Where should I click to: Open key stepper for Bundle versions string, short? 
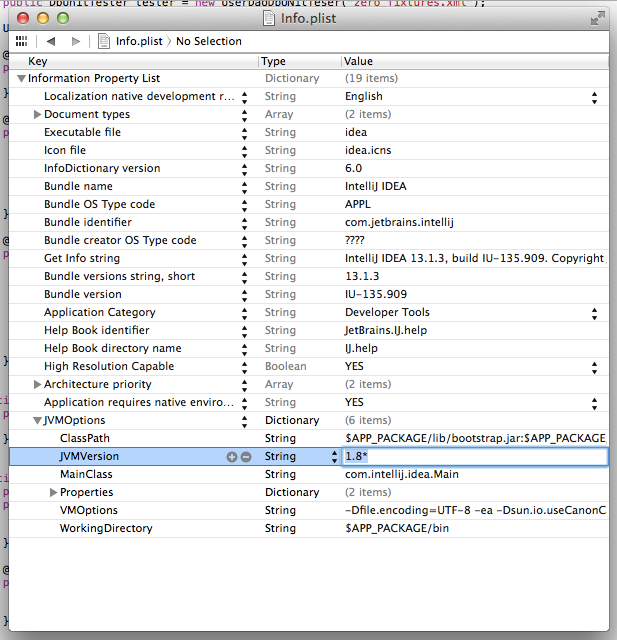click(x=244, y=278)
